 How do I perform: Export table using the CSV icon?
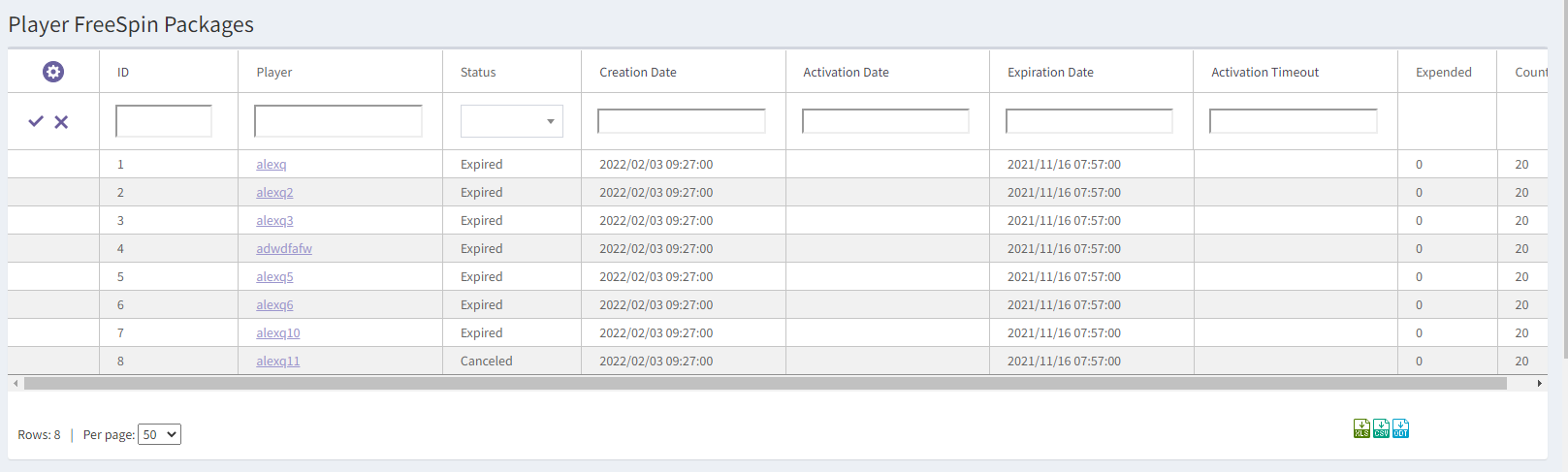click(1381, 428)
